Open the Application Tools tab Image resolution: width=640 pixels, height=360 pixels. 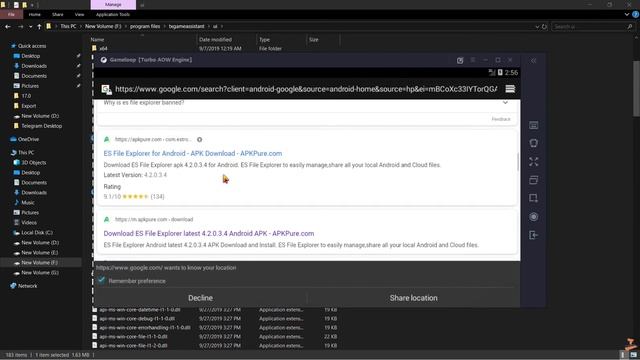click(x=113, y=14)
